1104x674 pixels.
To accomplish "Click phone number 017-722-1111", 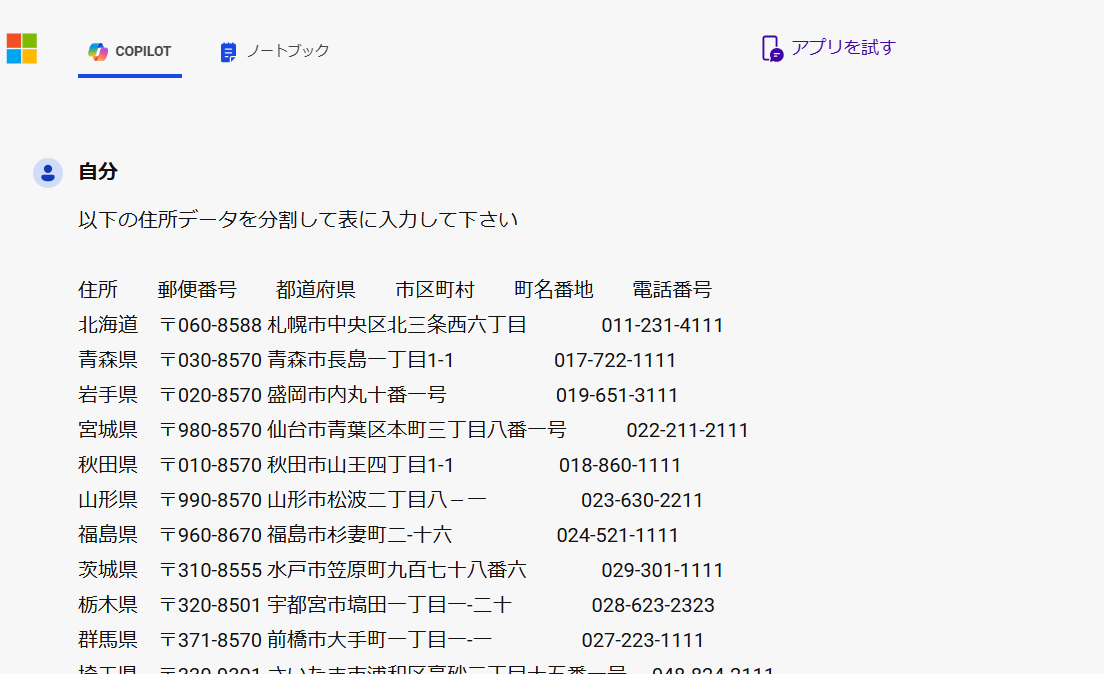I will coord(615,361).
